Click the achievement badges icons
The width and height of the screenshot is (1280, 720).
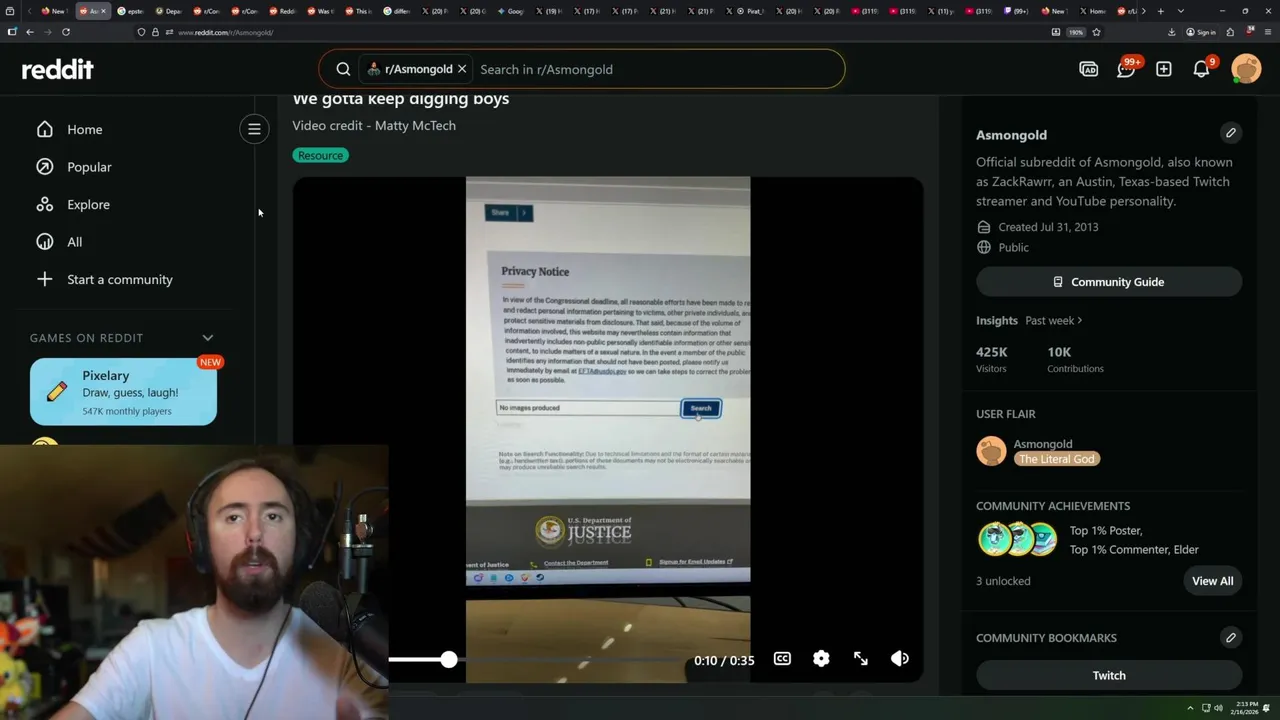[x=1018, y=539]
